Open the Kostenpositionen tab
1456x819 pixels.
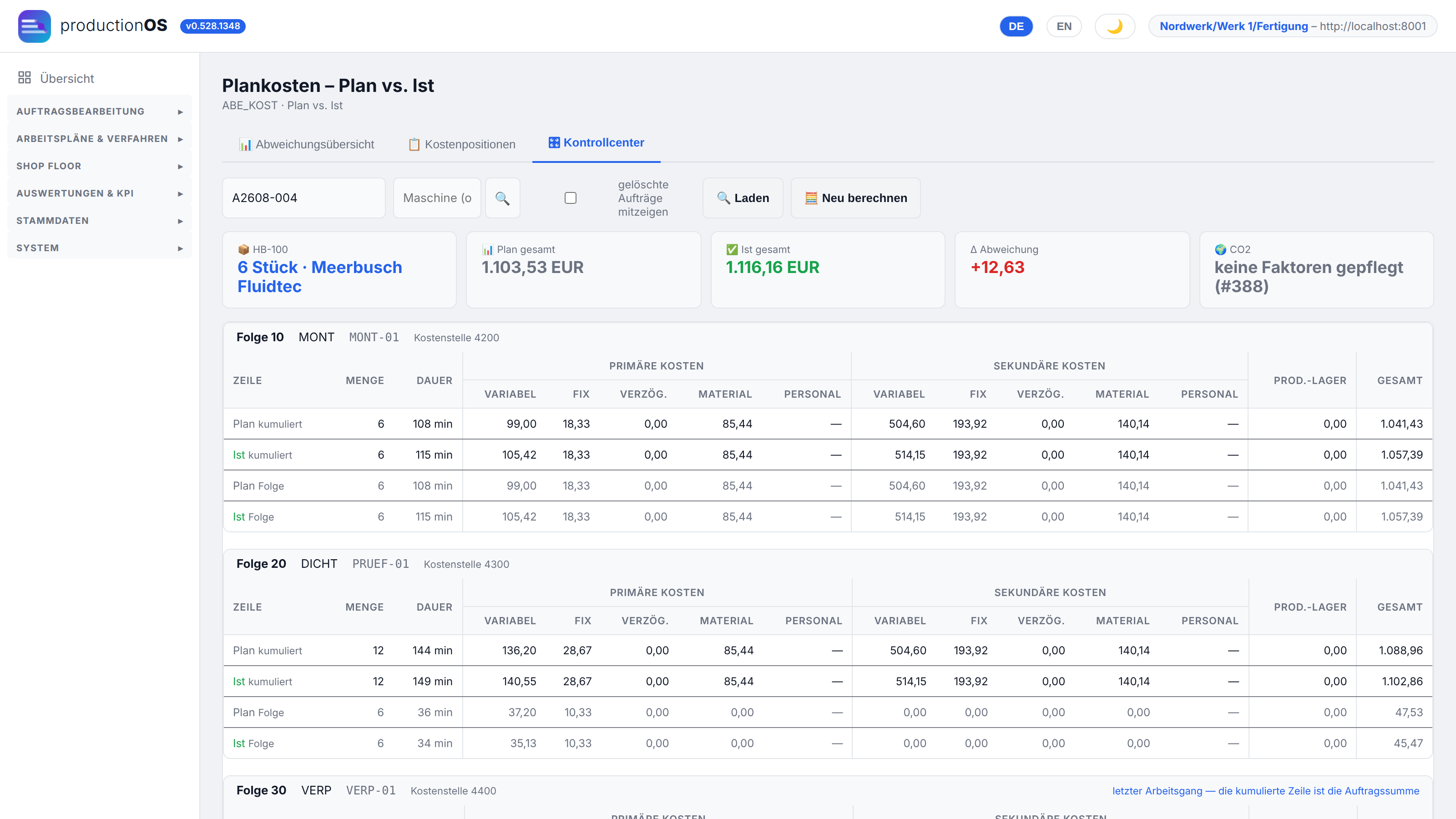point(462,144)
